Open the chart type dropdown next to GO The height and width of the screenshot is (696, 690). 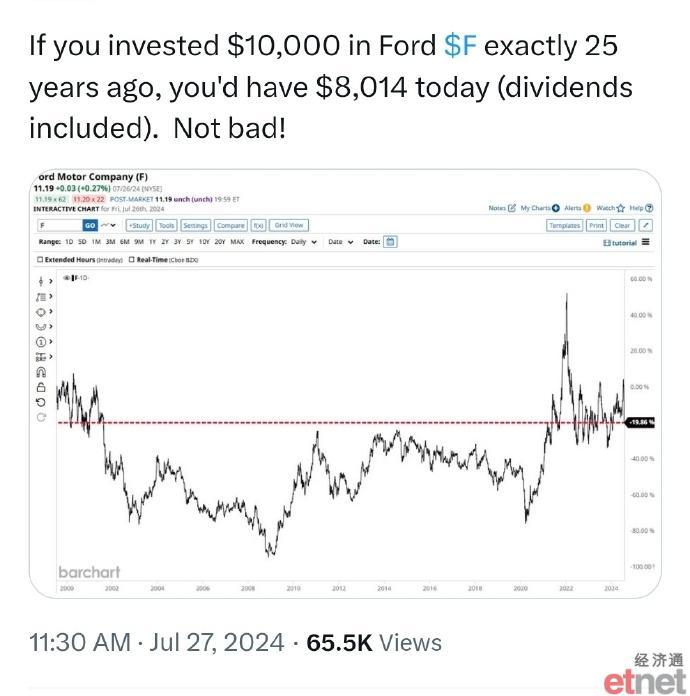[x=109, y=225]
